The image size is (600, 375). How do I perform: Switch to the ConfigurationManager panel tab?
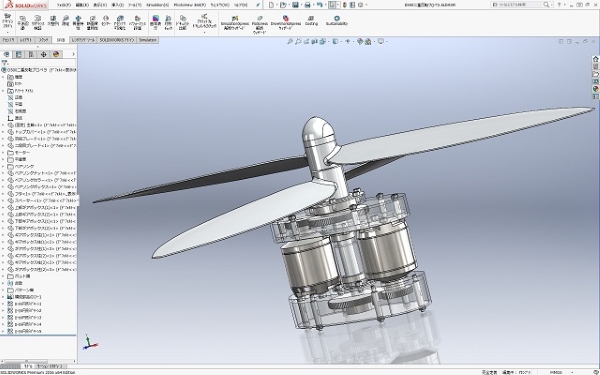point(31,54)
